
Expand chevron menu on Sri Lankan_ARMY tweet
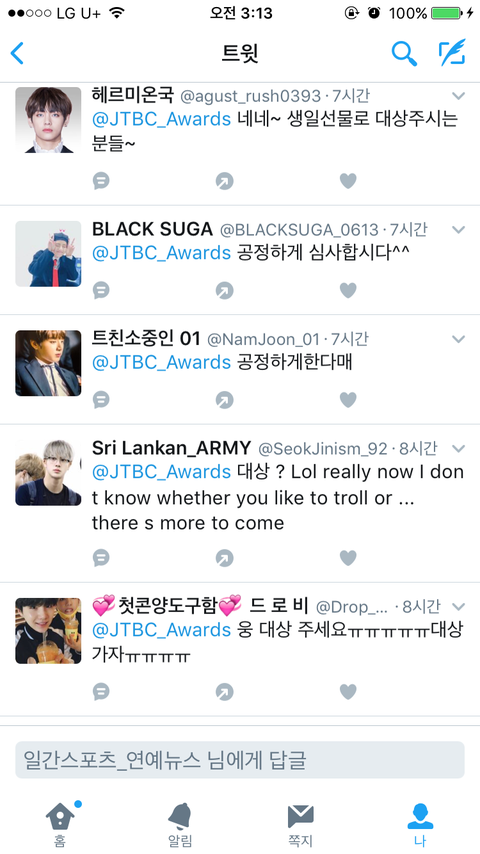click(459, 449)
